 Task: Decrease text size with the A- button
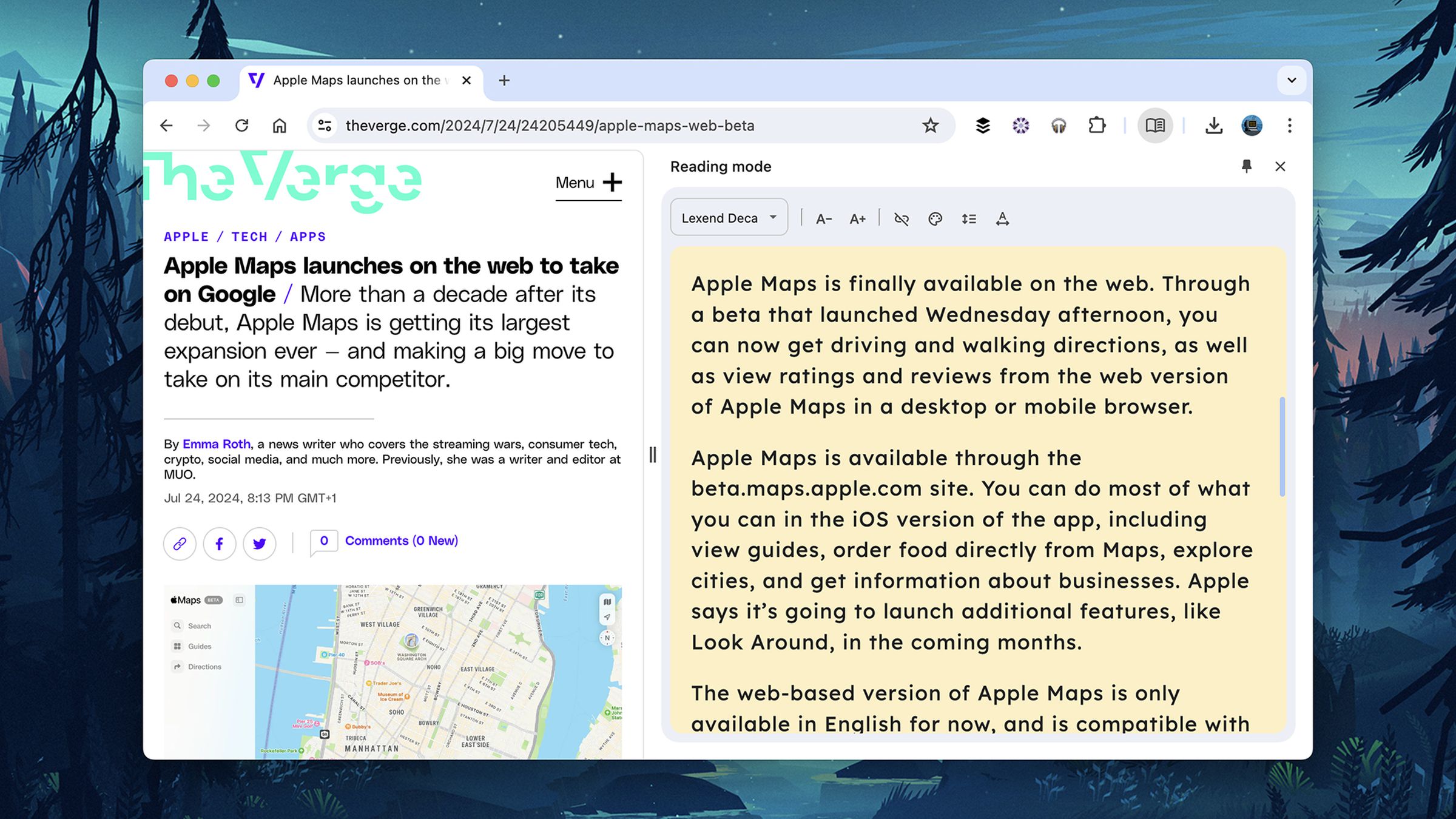click(x=824, y=219)
